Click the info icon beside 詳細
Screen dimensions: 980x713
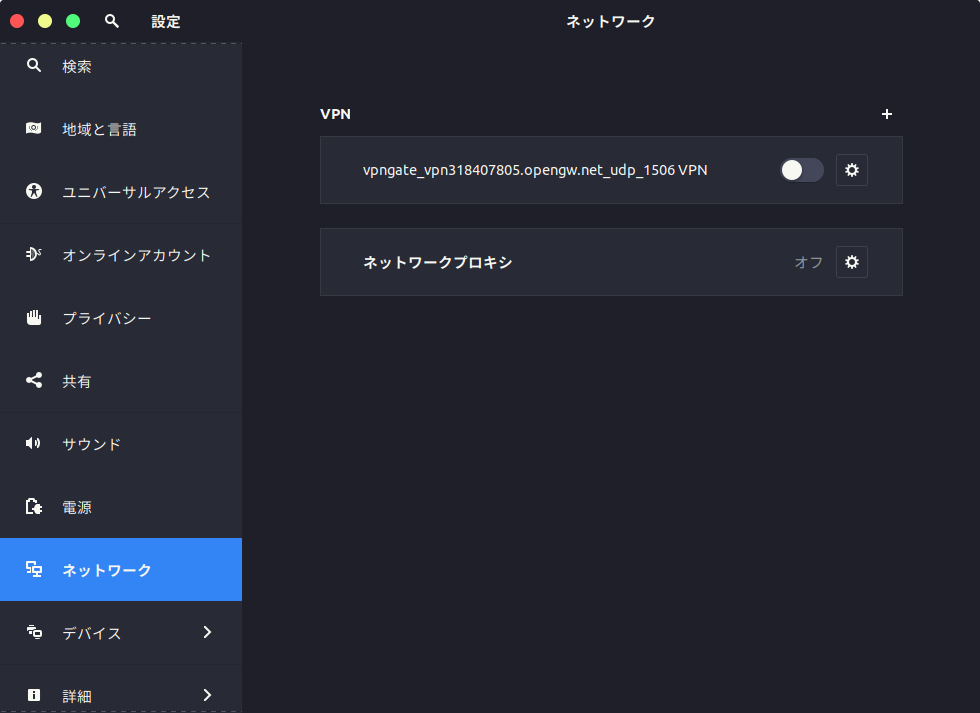(x=34, y=695)
